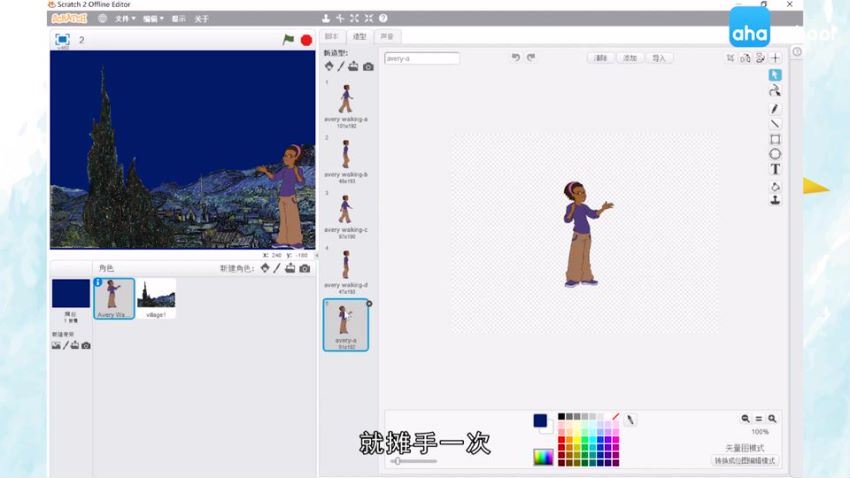Pick the eyedropper color tool
This screenshot has height=478, width=850.
point(630,419)
